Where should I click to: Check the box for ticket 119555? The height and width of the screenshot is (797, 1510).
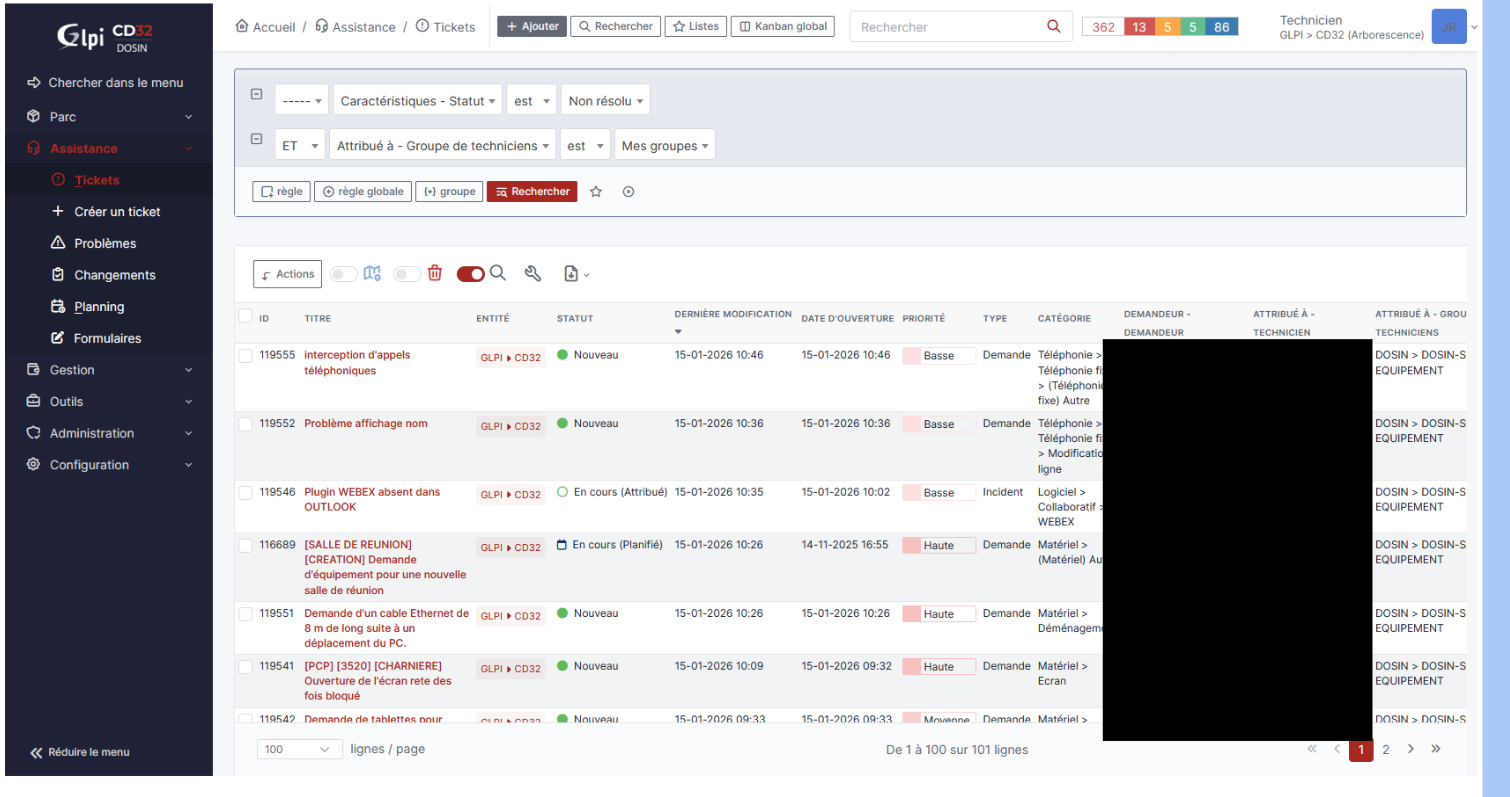point(245,355)
